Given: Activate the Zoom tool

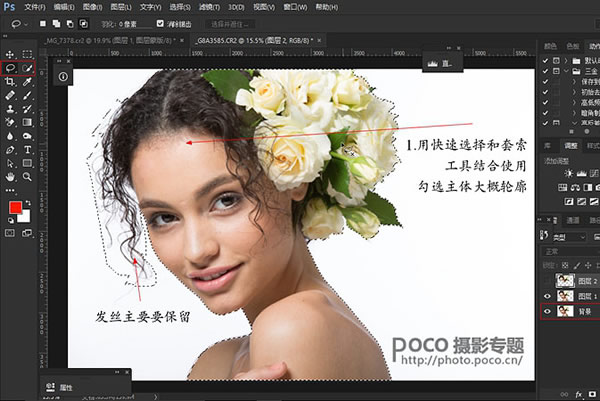Looking at the screenshot, I should tap(27, 175).
